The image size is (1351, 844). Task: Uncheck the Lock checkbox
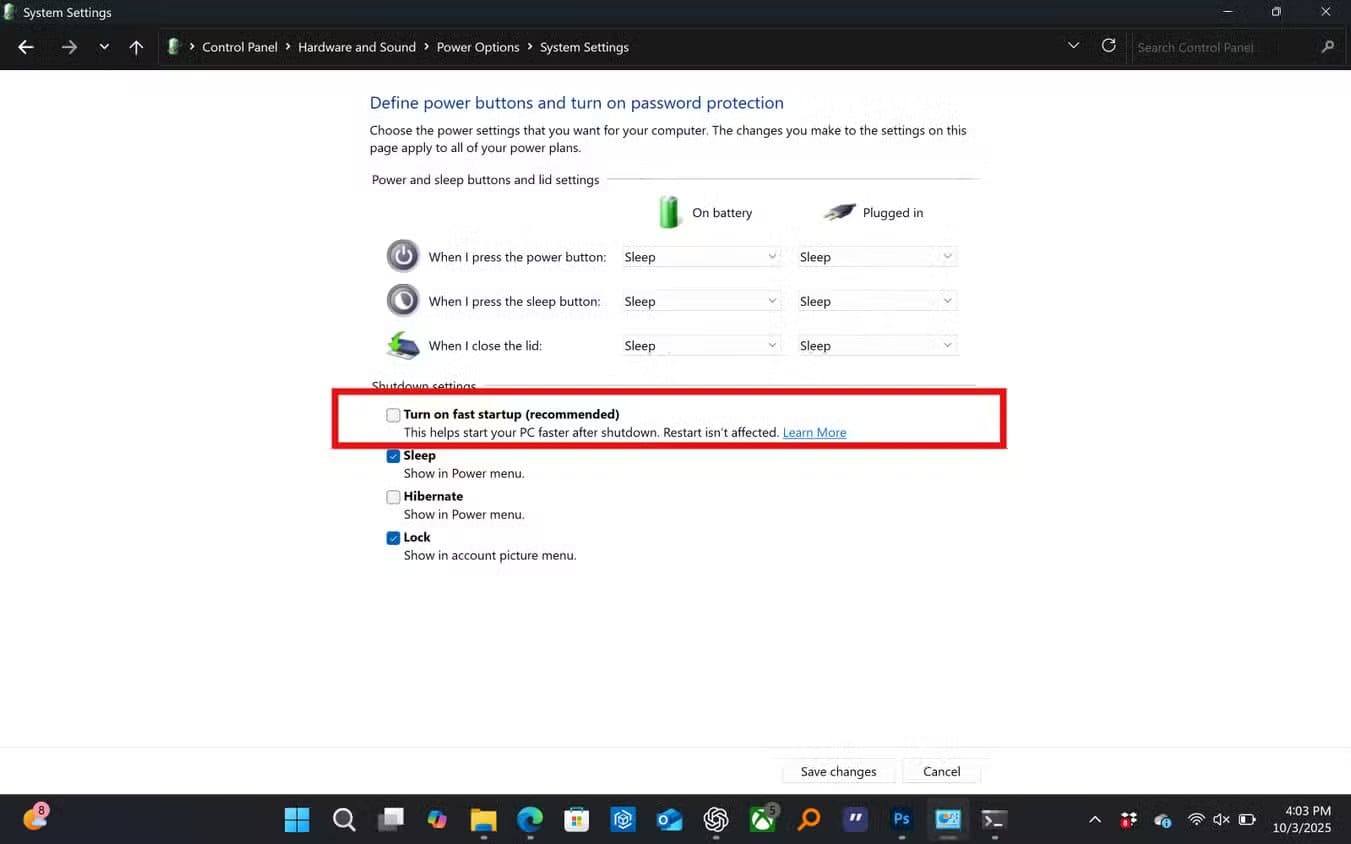point(393,538)
